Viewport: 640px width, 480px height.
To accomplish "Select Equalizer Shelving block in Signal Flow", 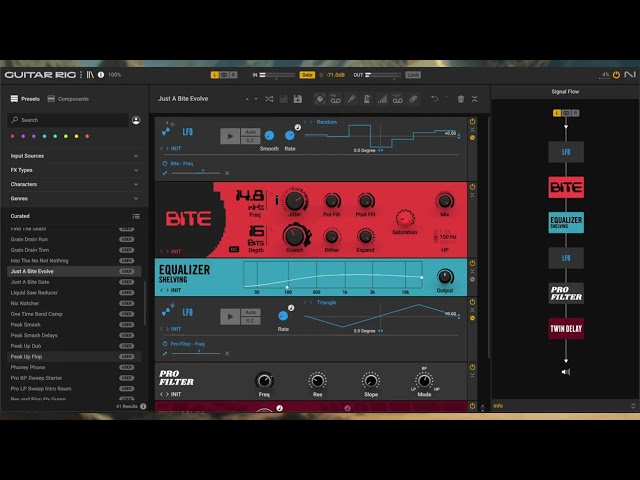I will (566, 222).
